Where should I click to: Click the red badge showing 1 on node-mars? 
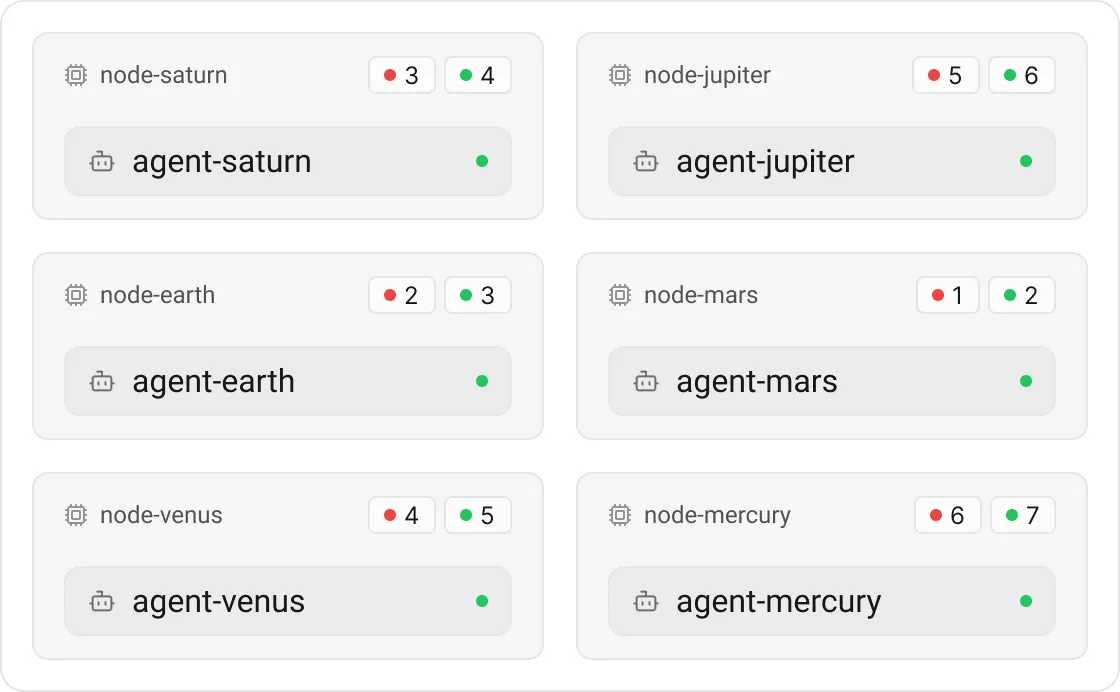point(947,295)
